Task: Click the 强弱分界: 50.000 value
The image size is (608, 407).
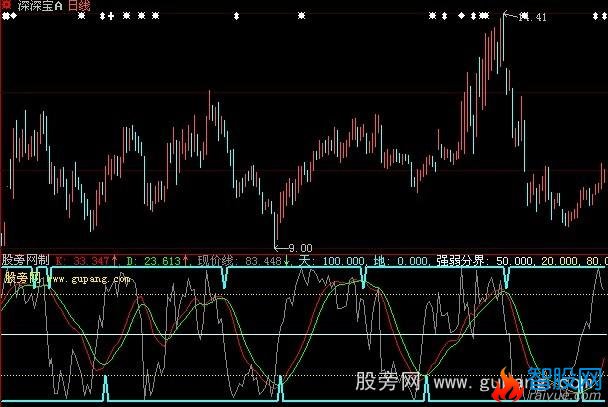Action: point(485,260)
